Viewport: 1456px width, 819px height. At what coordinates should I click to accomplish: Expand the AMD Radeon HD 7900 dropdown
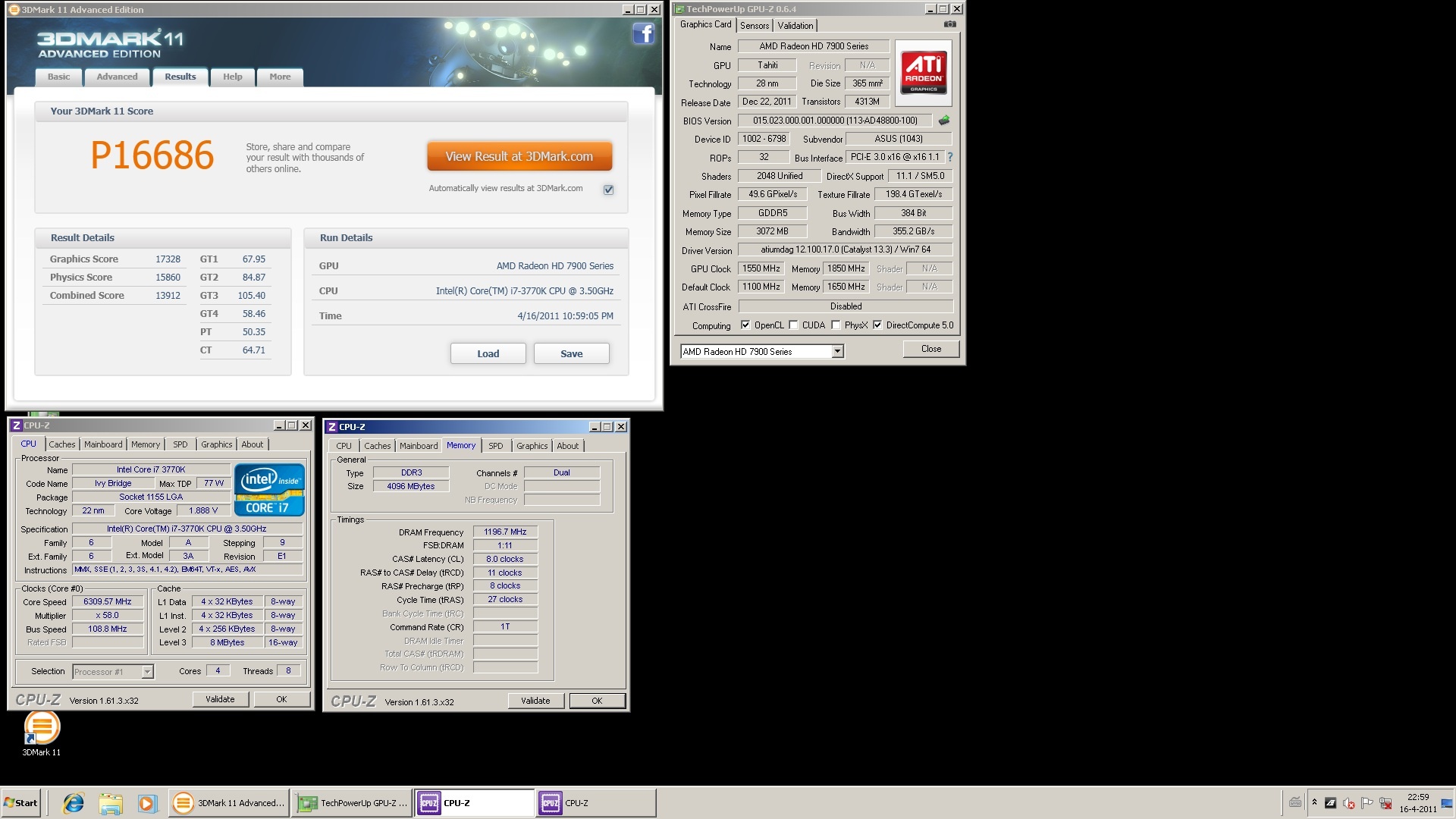(x=837, y=351)
